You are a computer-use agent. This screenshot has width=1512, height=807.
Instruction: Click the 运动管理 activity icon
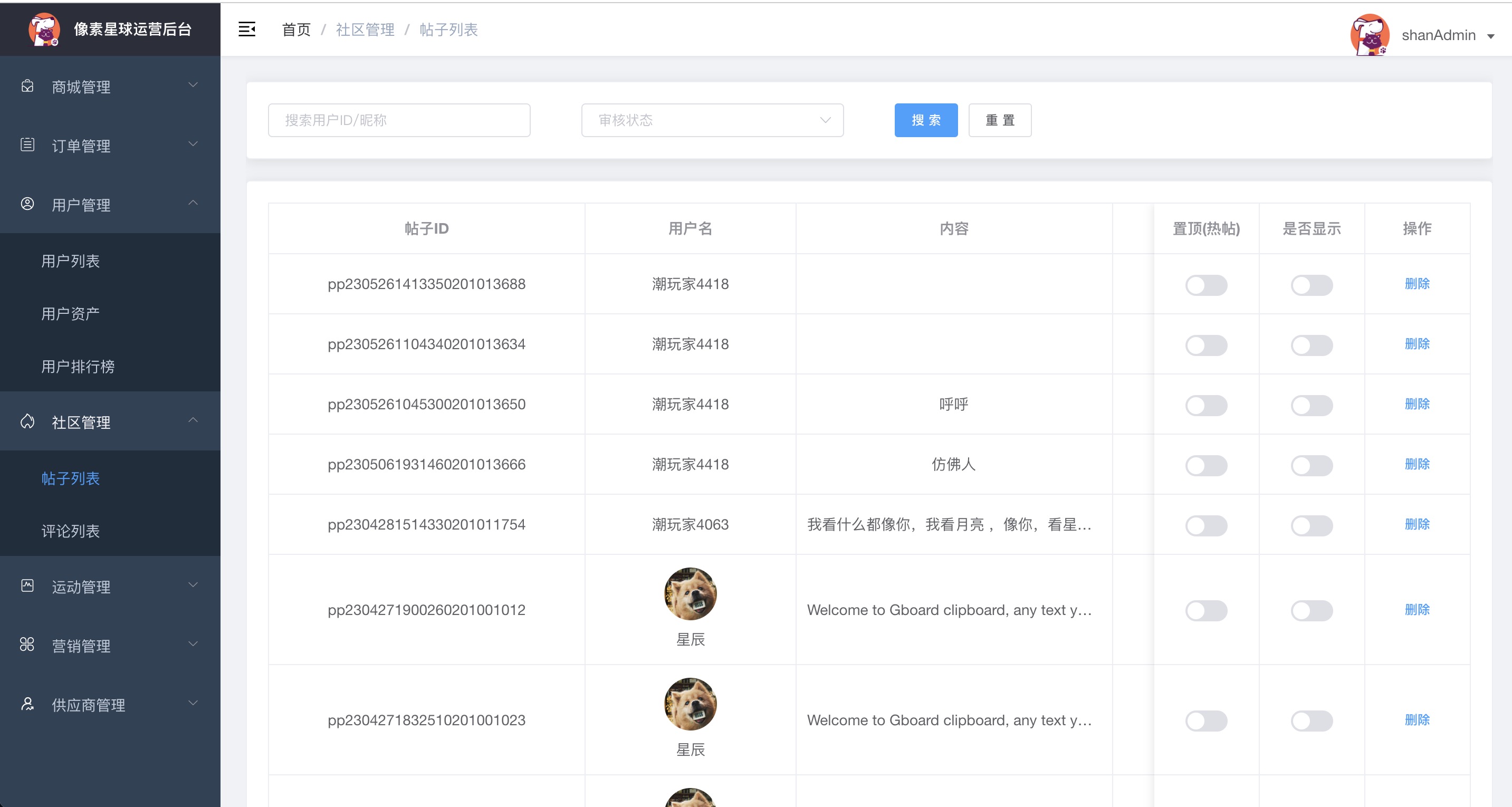coord(27,586)
